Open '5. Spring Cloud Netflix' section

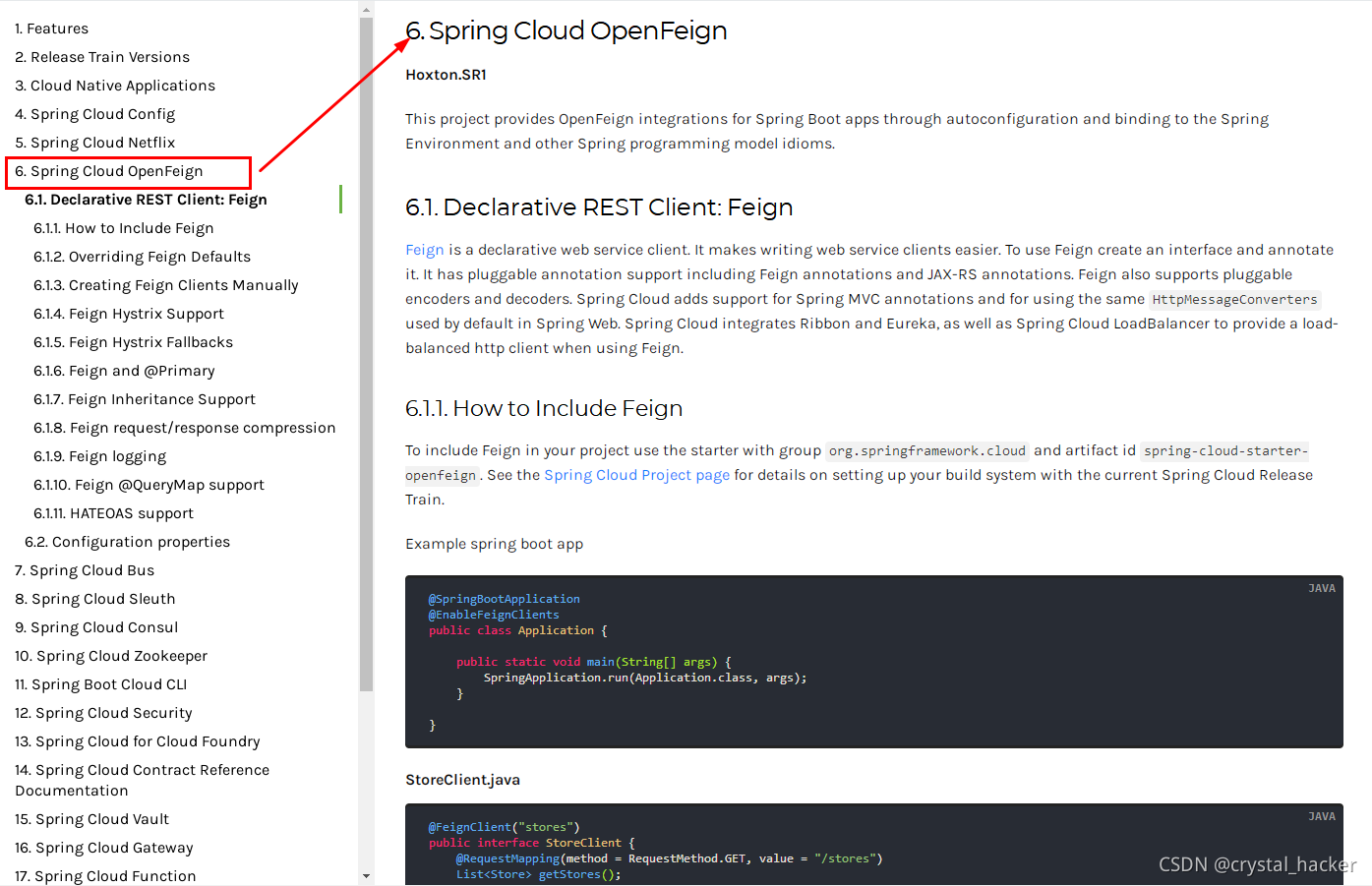(95, 143)
